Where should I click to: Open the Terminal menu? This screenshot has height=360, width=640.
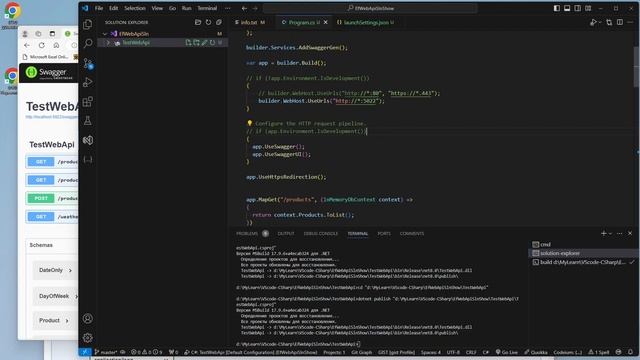click(207, 8)
